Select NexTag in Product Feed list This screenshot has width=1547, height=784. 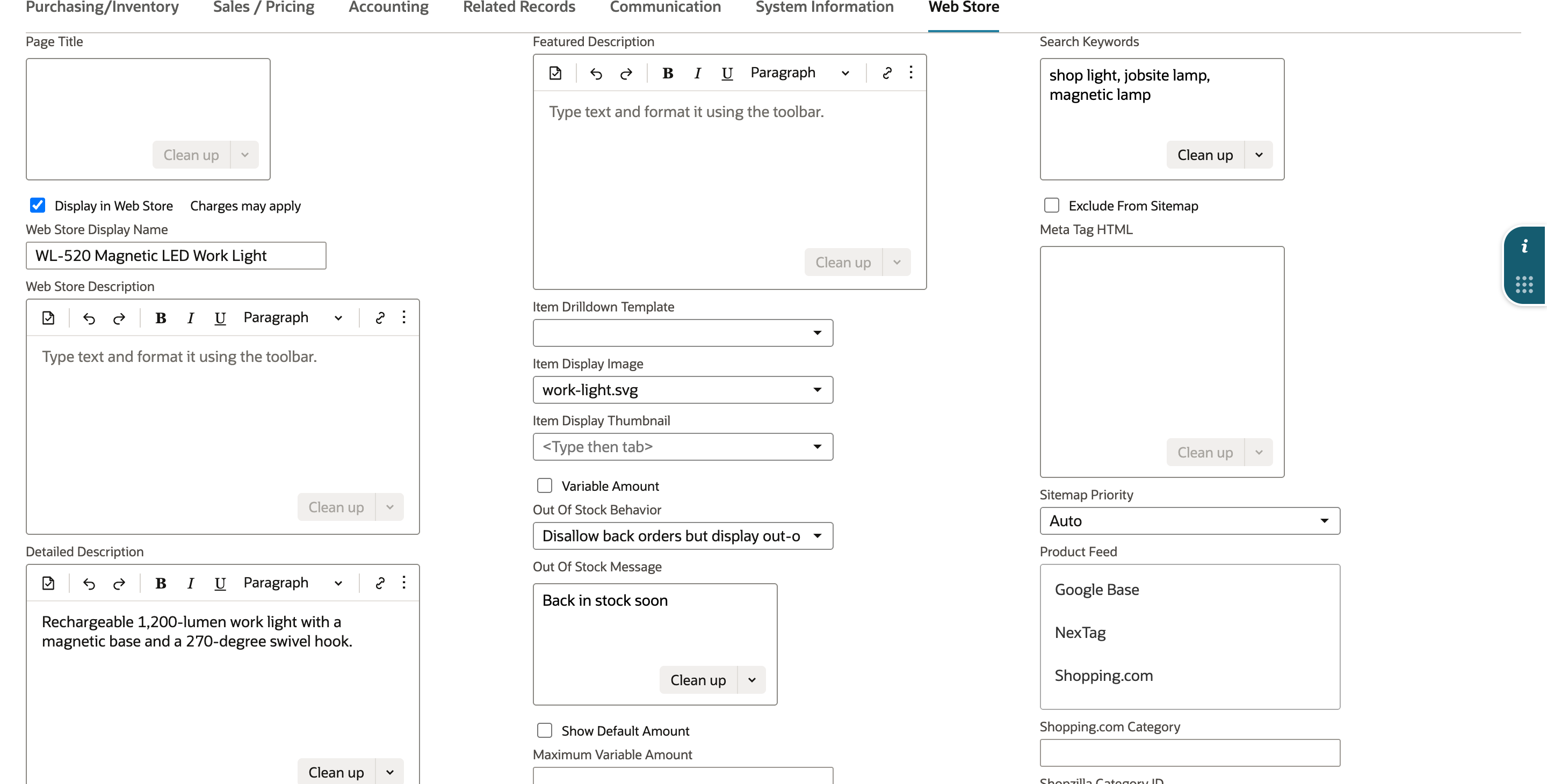(x=1080, y=633)
